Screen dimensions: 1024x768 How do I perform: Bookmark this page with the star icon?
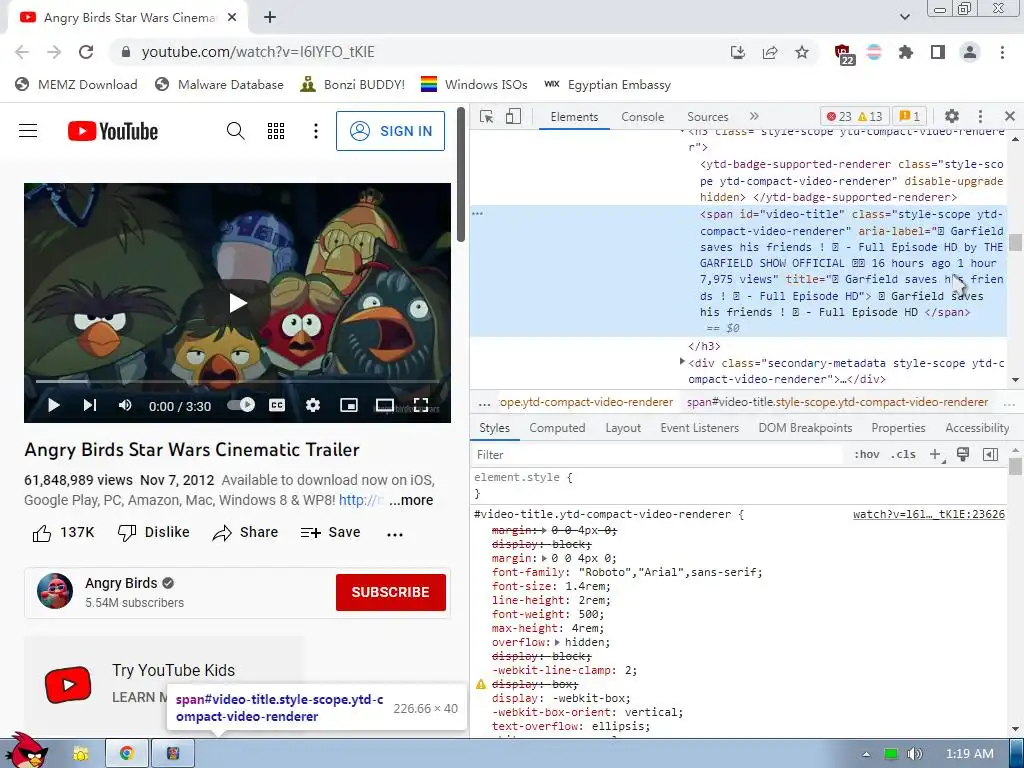pos(802,52)
